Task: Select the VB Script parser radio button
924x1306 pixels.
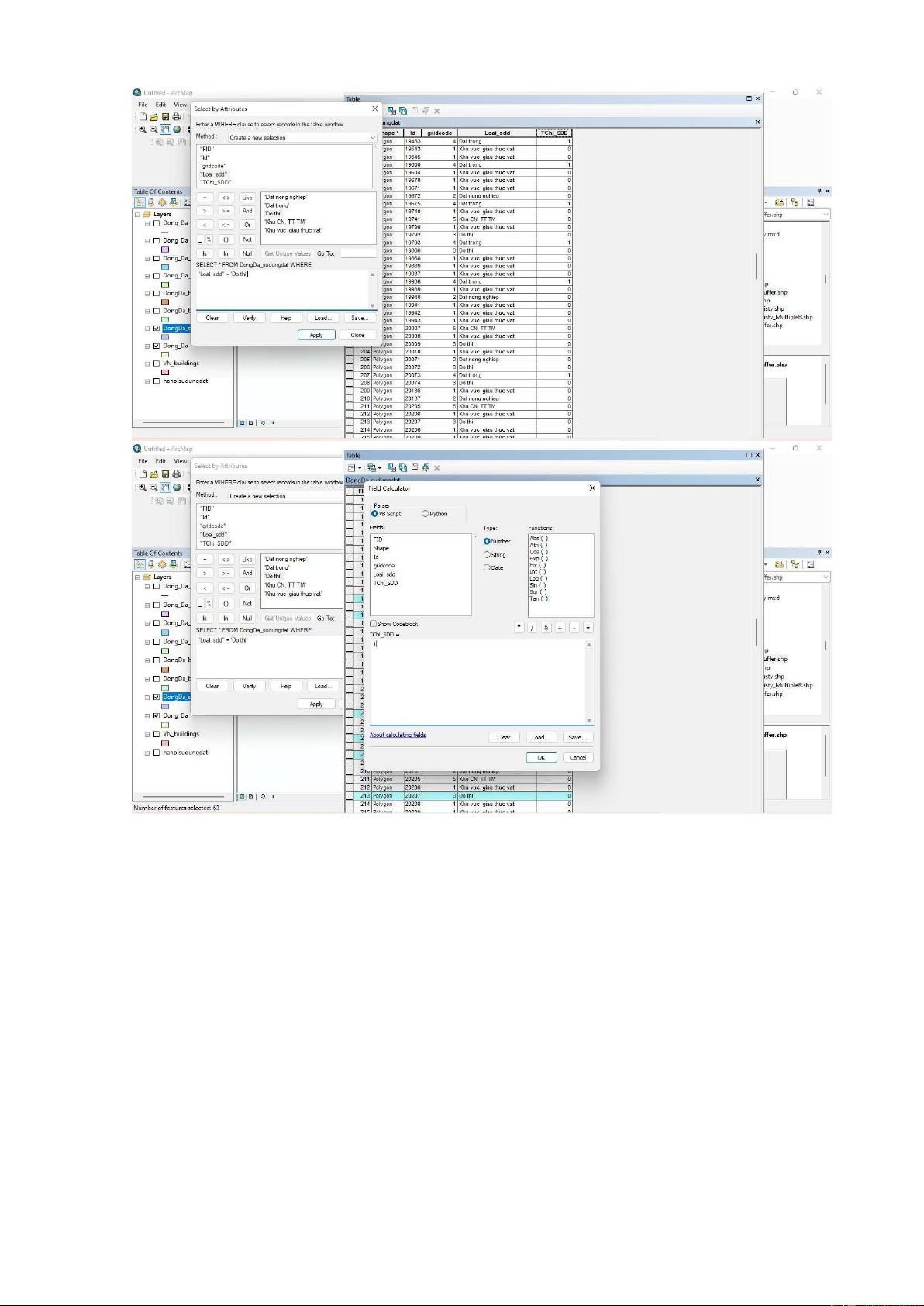Action: (x=375, y=514)
